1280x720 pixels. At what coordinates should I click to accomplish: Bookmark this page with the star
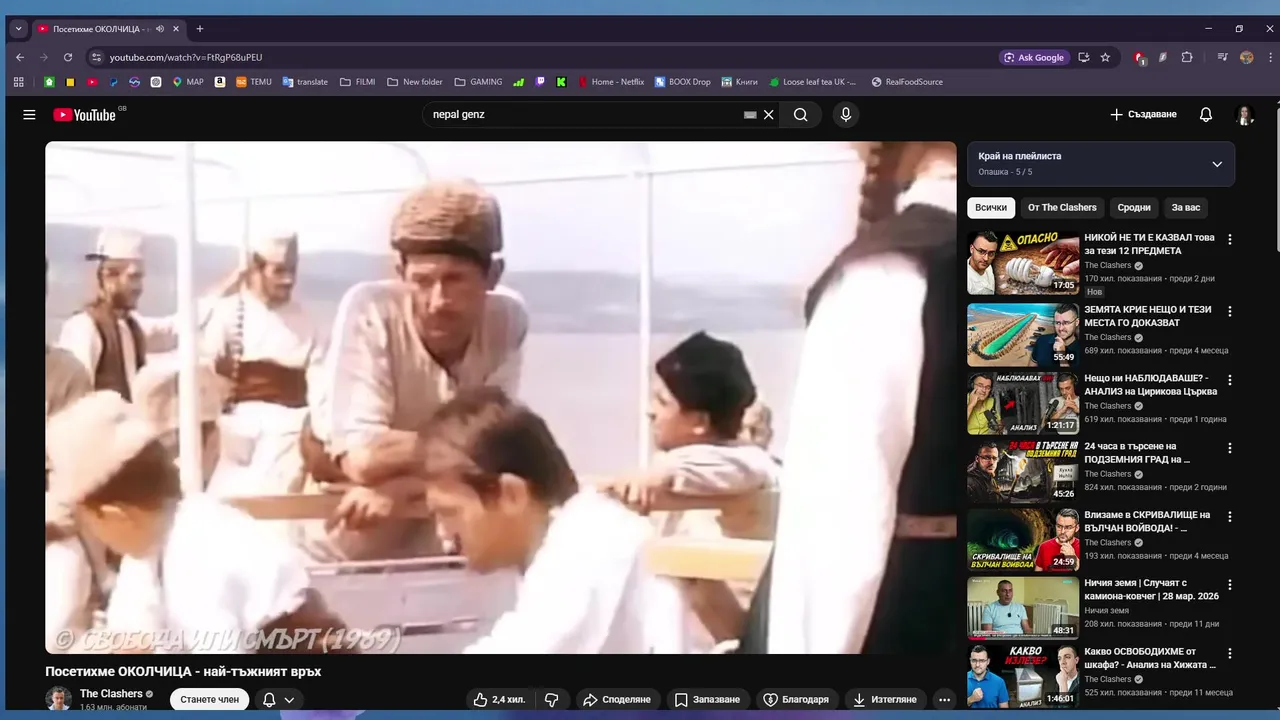(1105, 57)
